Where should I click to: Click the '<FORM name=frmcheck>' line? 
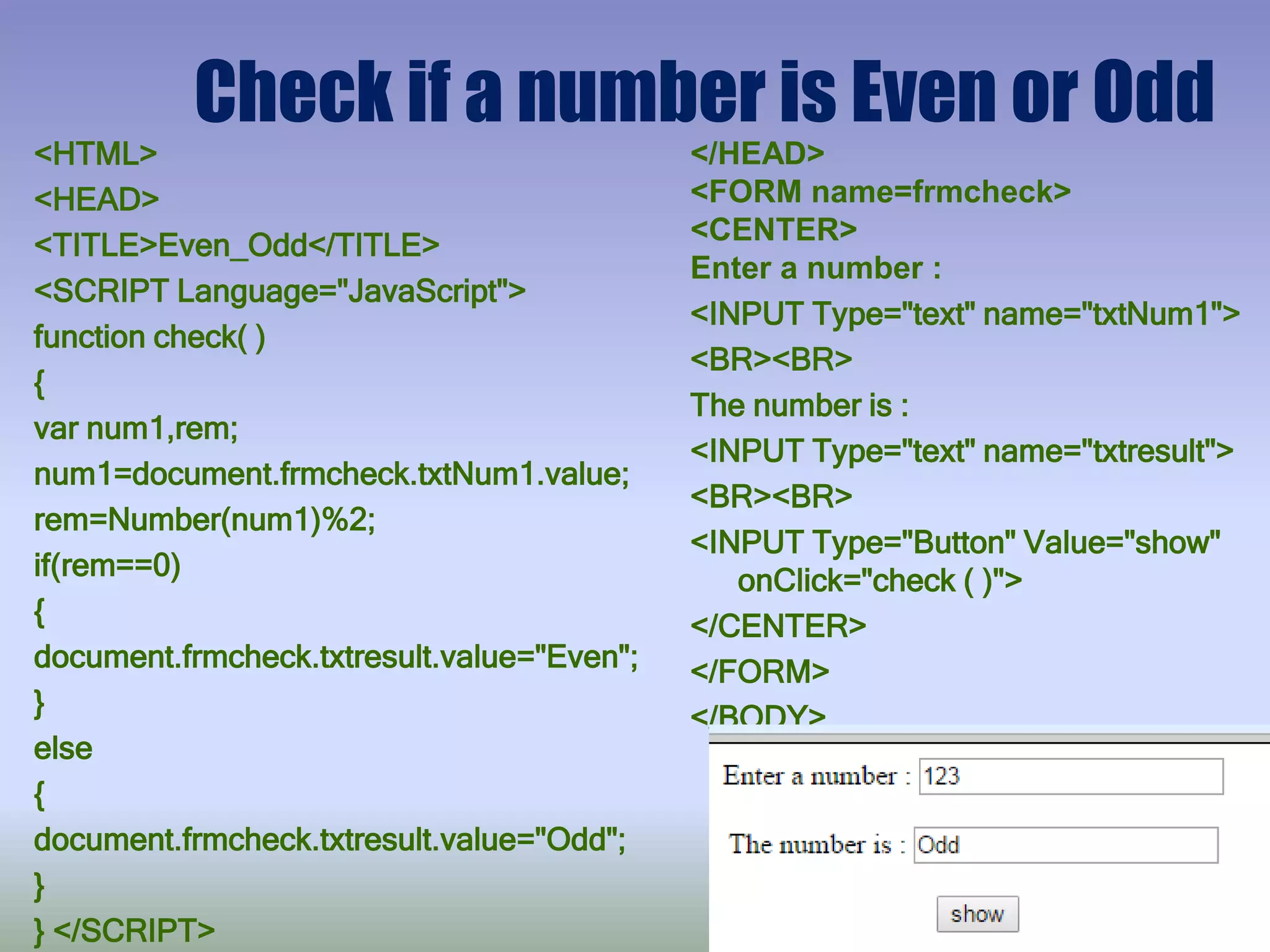(x=881, y=192)
